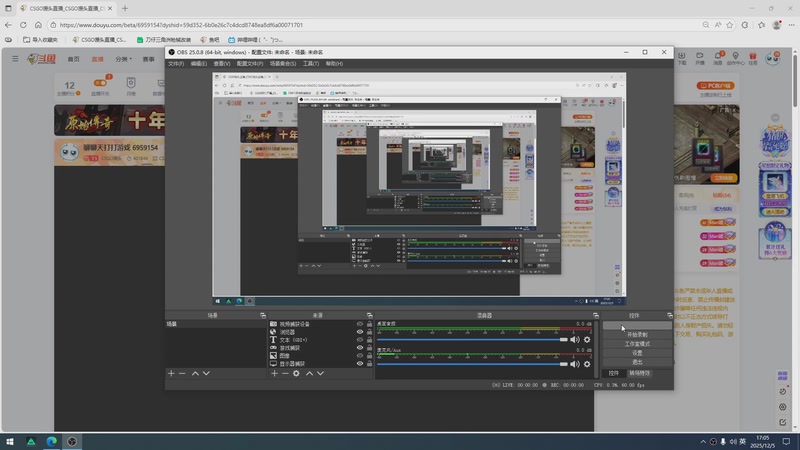Mute the Mic/Aux speaker icon
Image resolution: width=800 pixels, height=450 pixels.
tap(575, 364)
